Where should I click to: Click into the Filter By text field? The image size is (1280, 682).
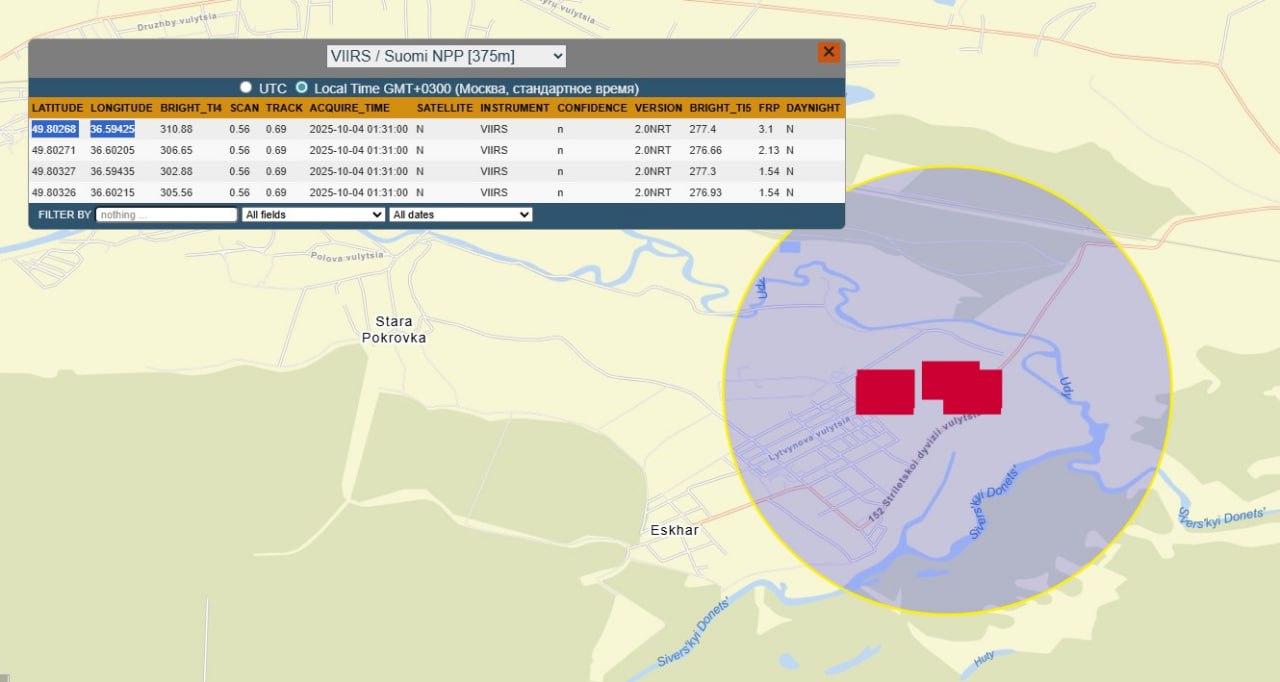click(167, 214)
